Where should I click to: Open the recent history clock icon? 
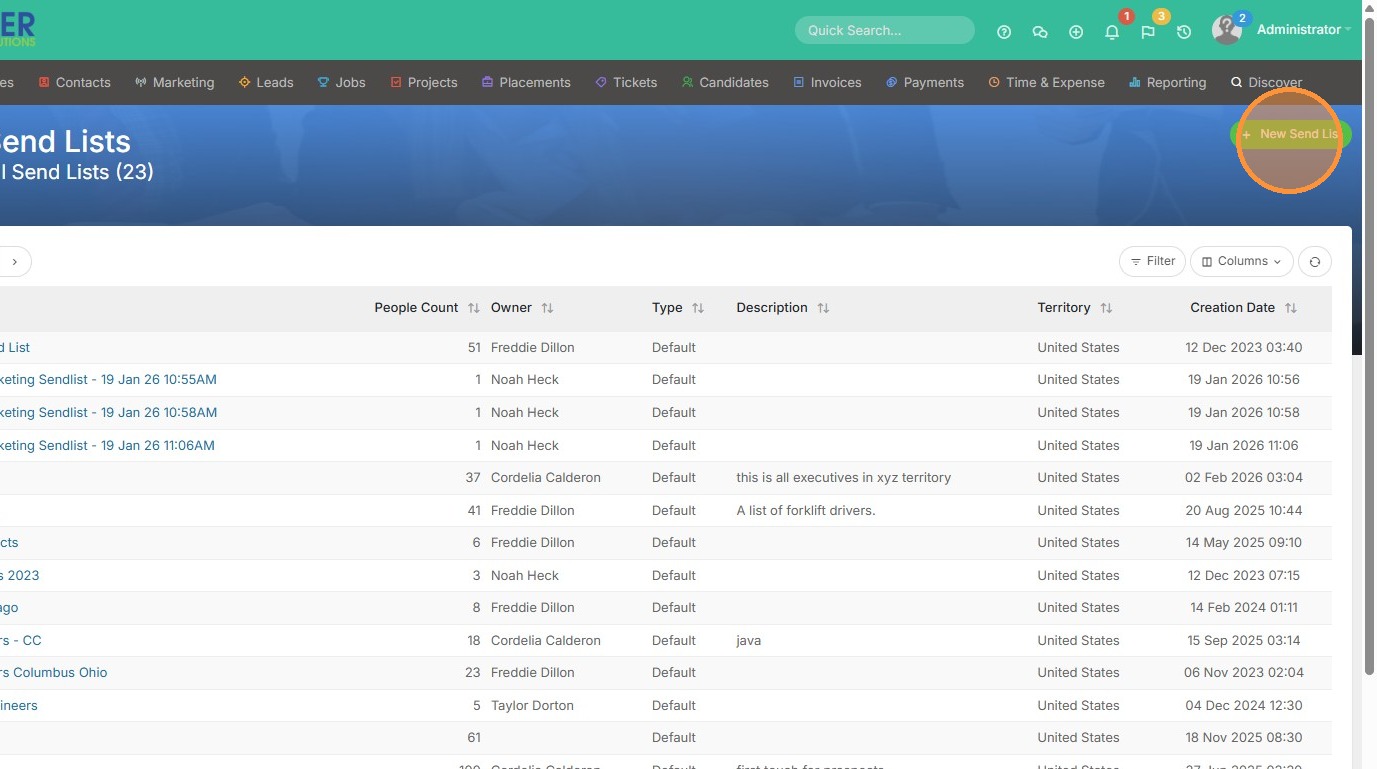coord(1184,32)
